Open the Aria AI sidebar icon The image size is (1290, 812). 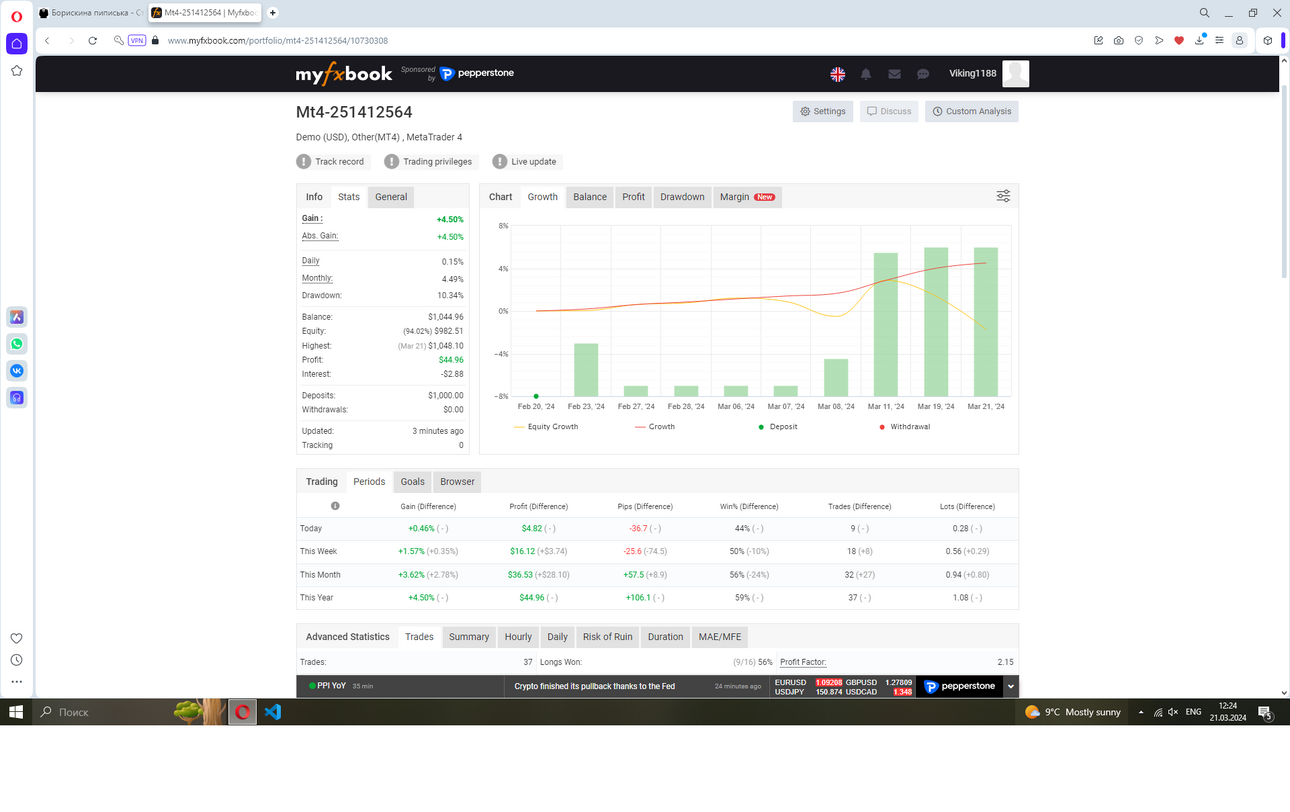(17, 317)
